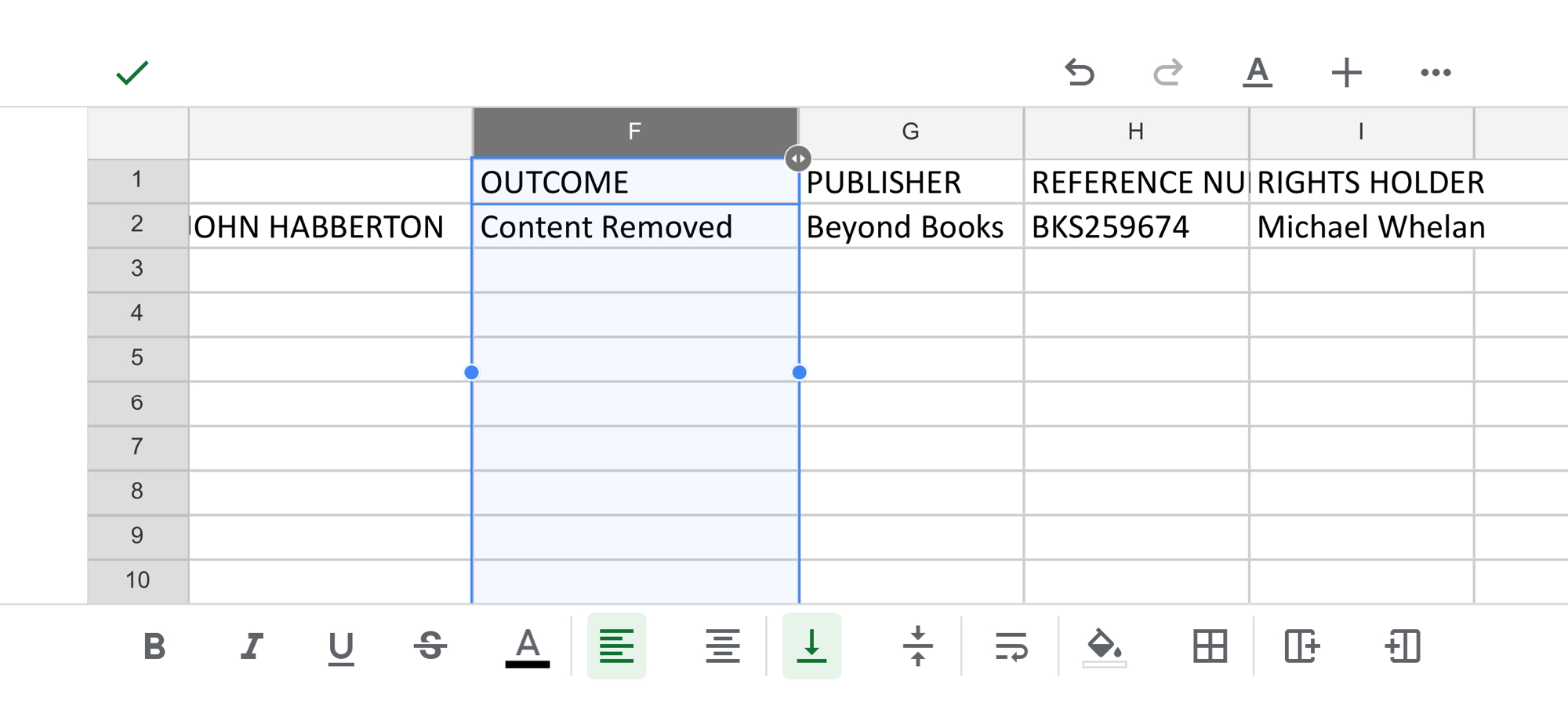Choose the text color button

[x=527, y=646]
